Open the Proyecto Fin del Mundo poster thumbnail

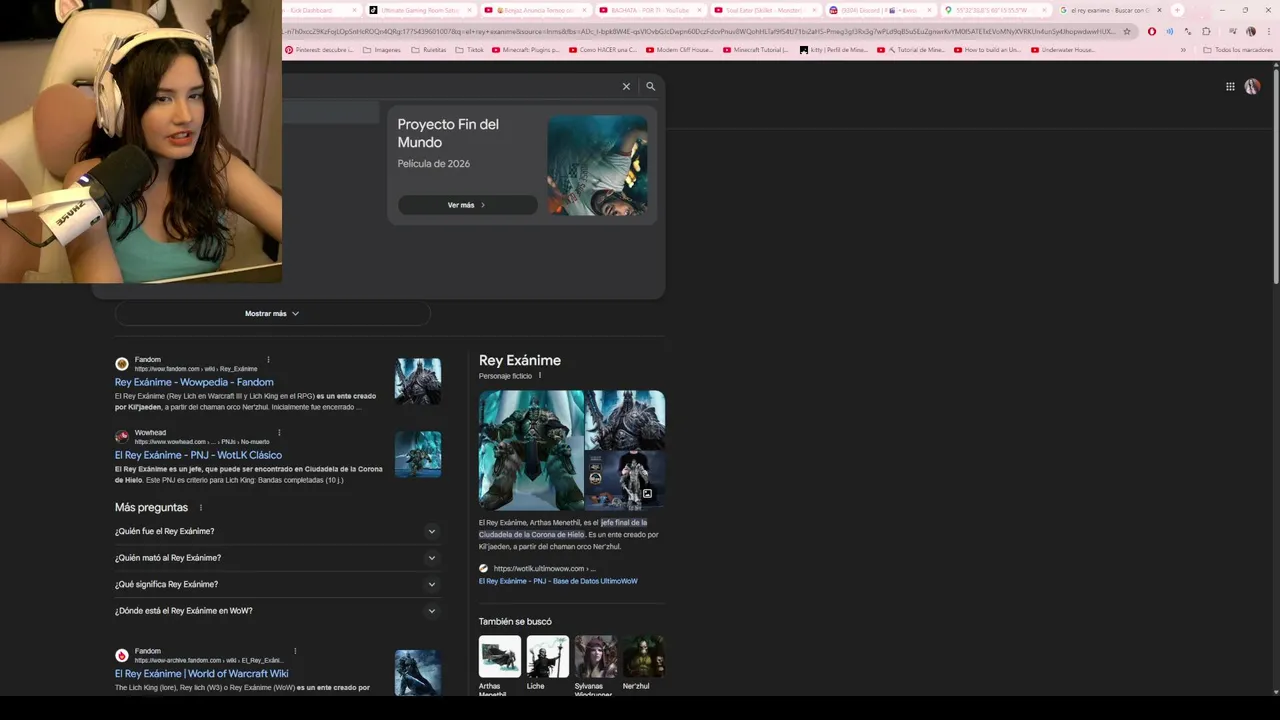click(x=597, y=165)
